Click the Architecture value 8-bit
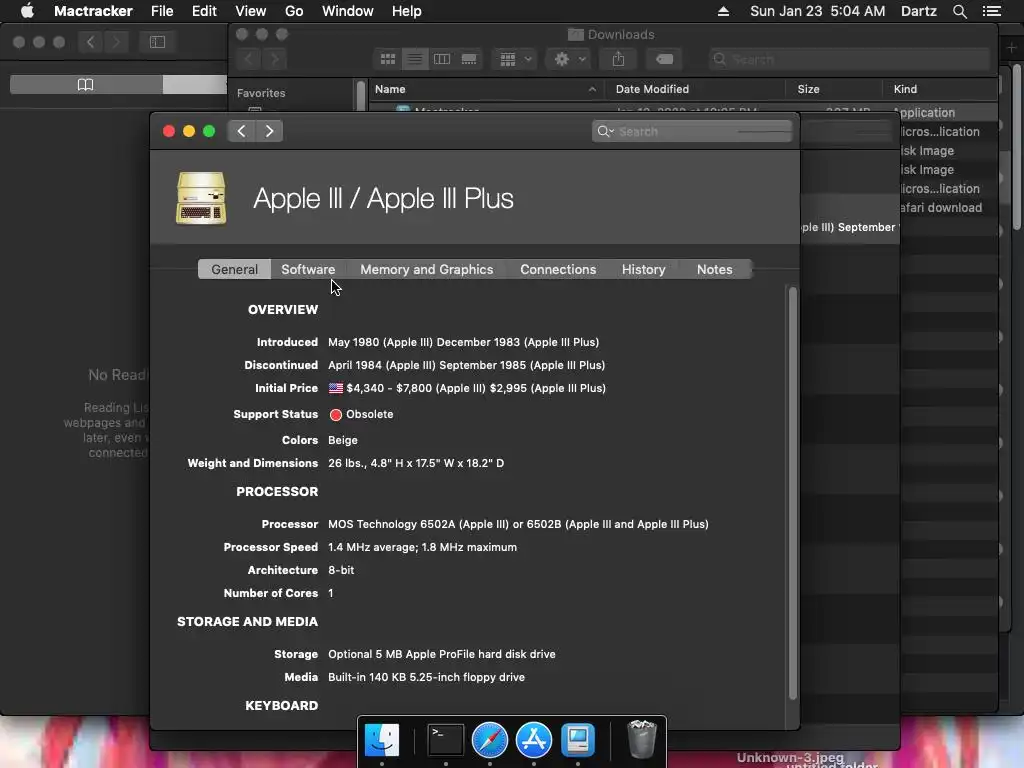 click(341, 570)
